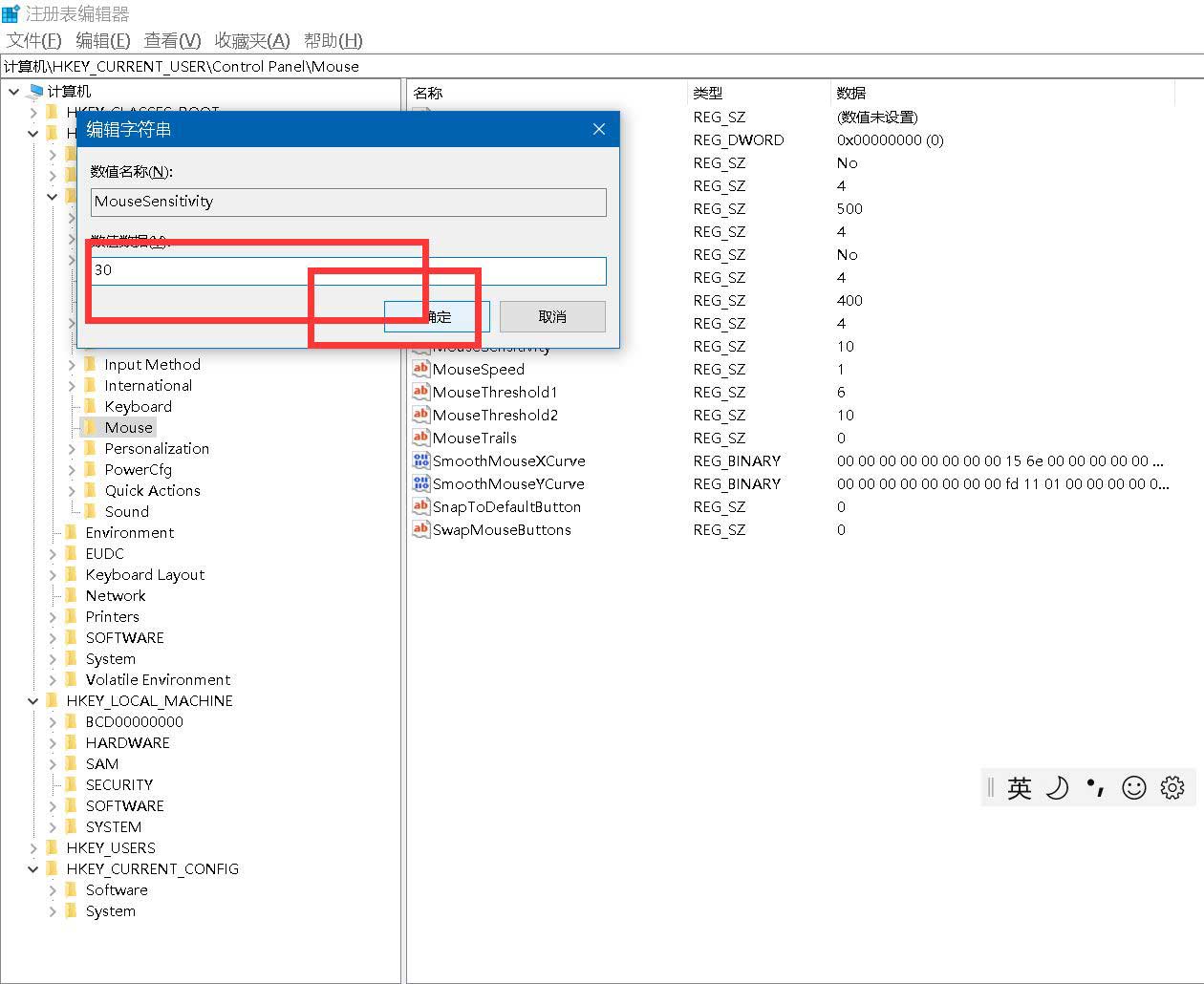Expand the Keyboard Layout key
This screenshot has height=984, width=1204.
pos(53,575)
